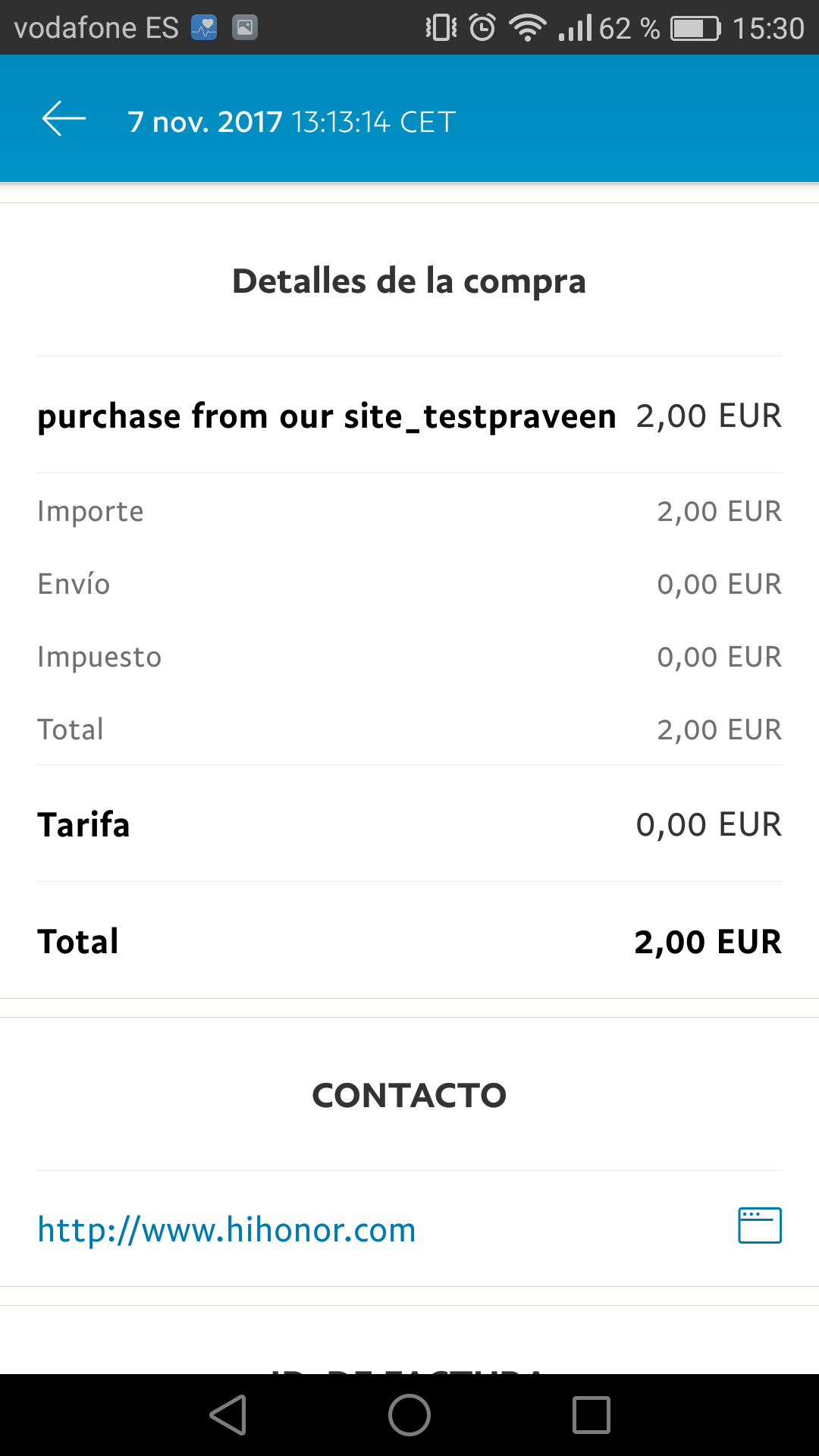Tap the Impuesto row label

coord(99,657)
